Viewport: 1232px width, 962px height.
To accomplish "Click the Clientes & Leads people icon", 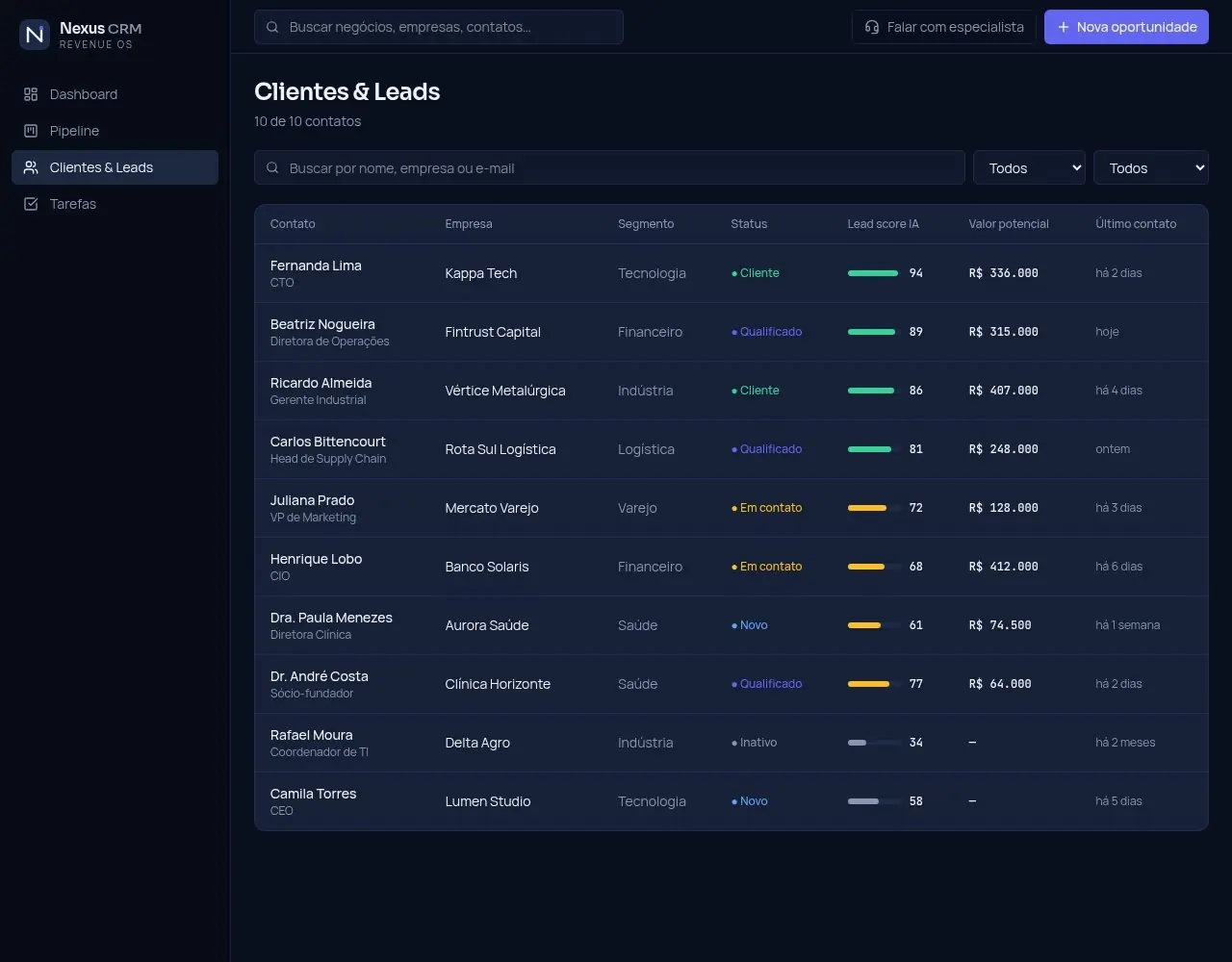I will pyautogui.click(x=31, y=167).
